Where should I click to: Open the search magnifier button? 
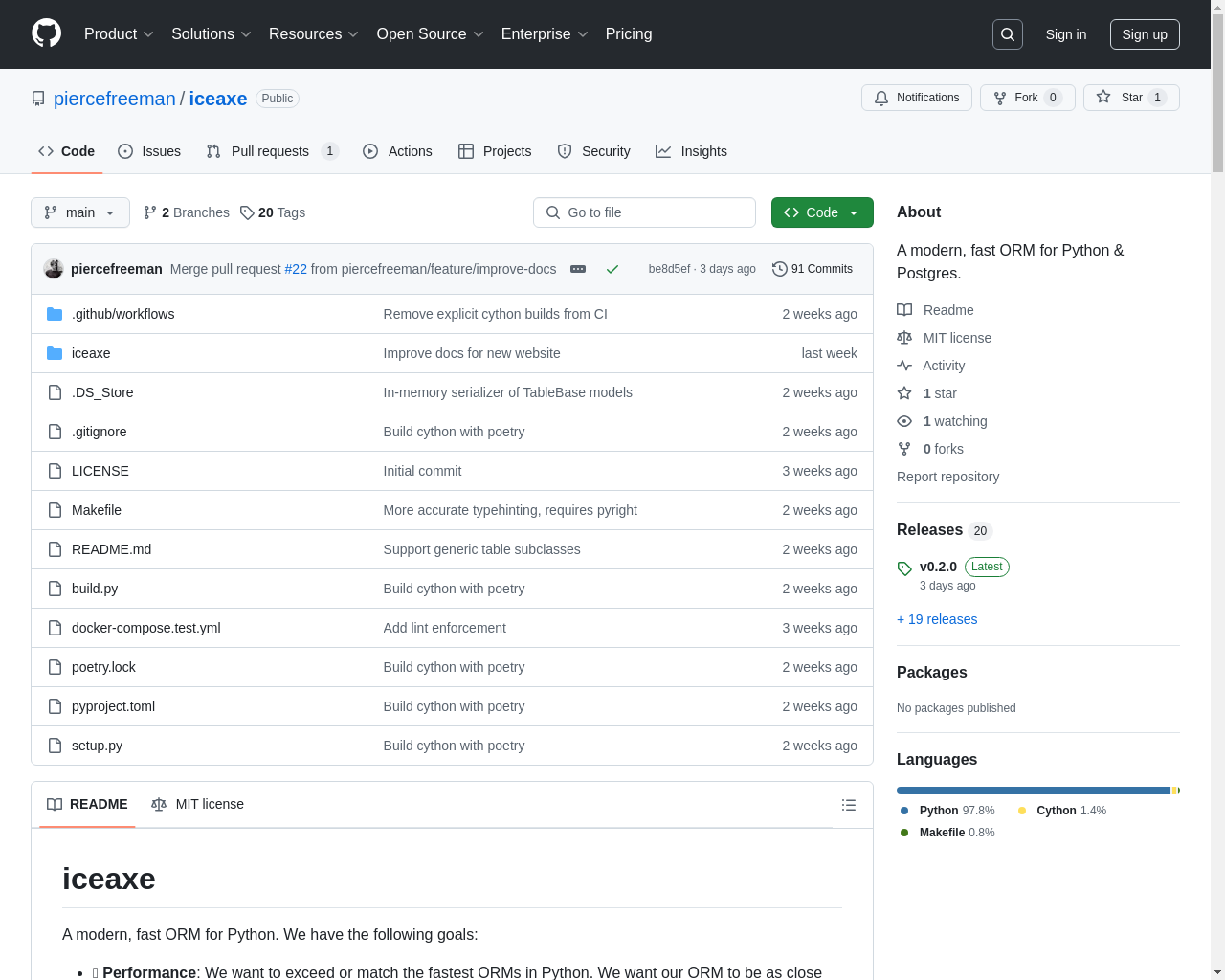pyautogui.click(x=1008, y=34)
